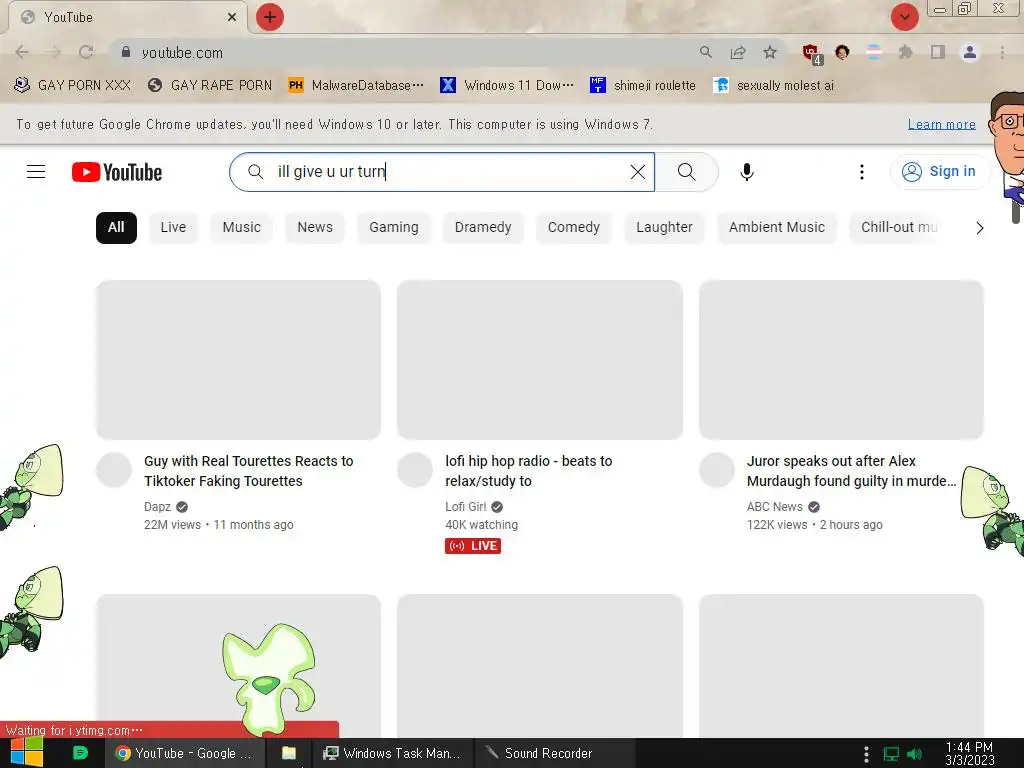The height and width of the screenshot is (768, 1024).
Task: Open File Explorer from the taskbar
Action: point(289,753)
